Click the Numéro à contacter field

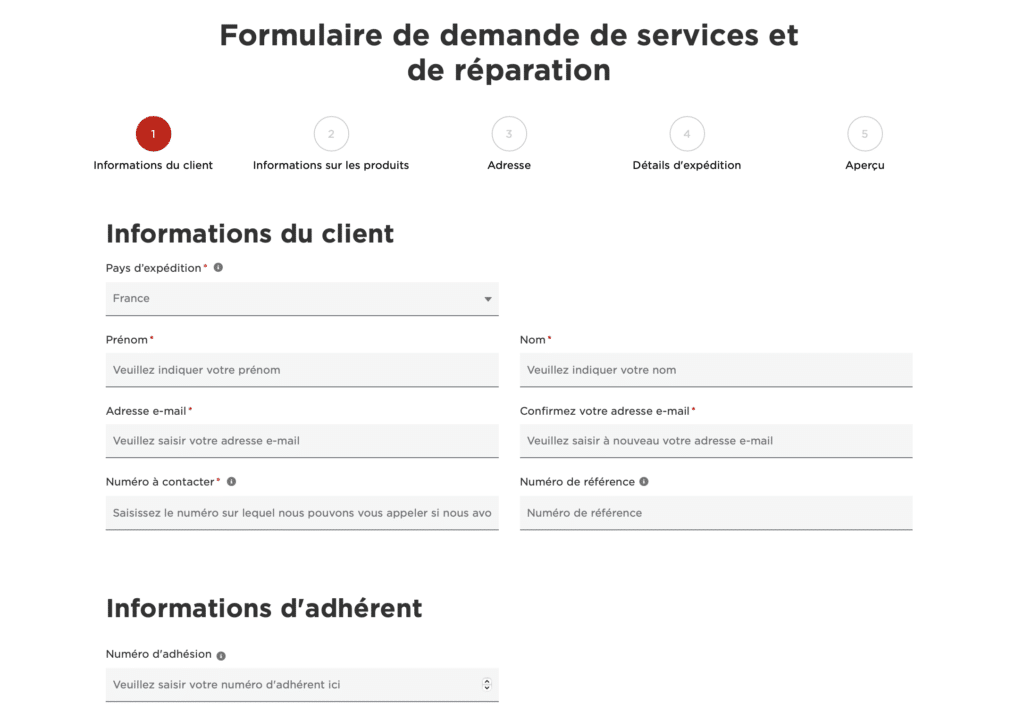(302, 512)
